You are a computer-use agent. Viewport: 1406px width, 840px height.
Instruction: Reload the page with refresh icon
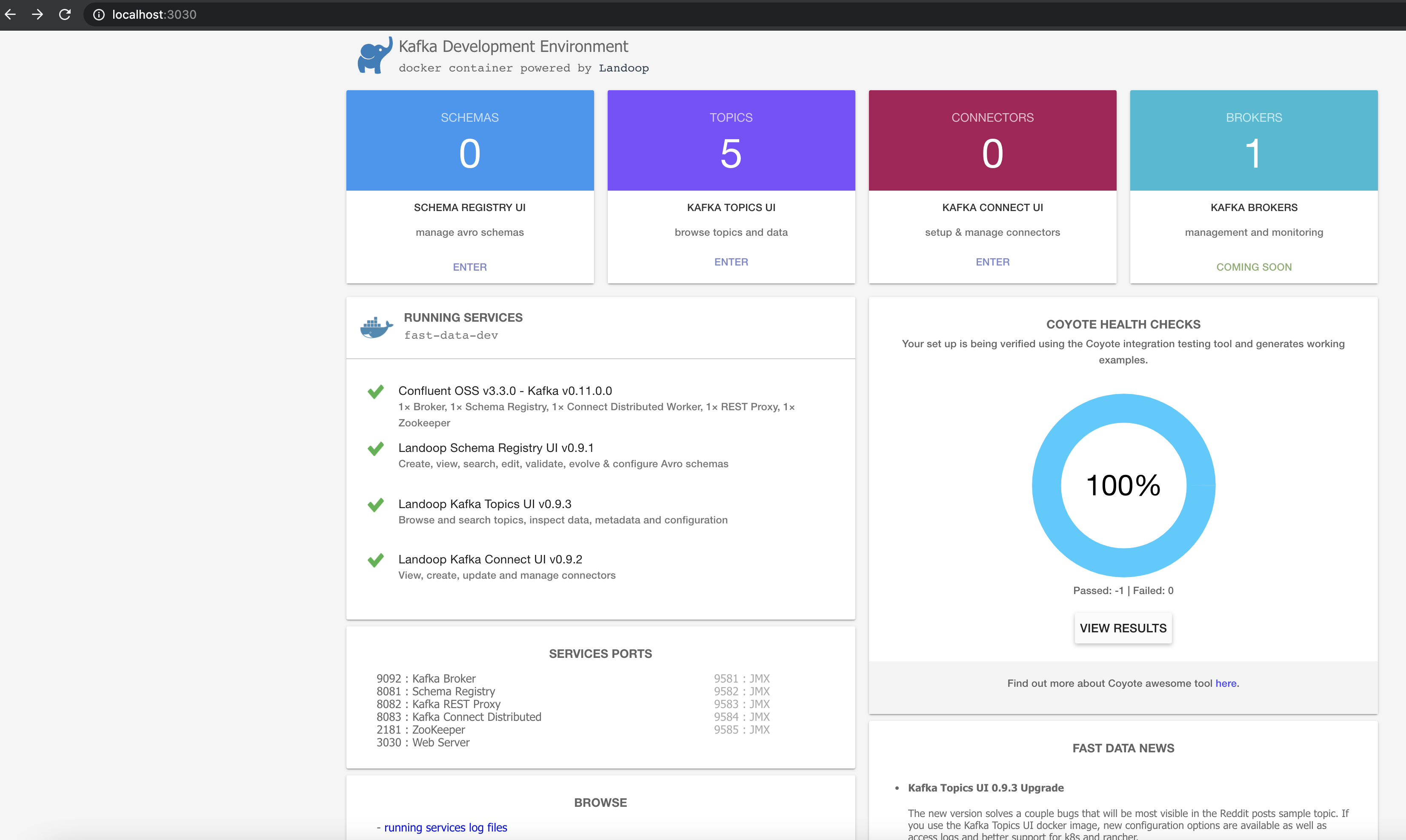pyautogui.click(x=65, y=14)
